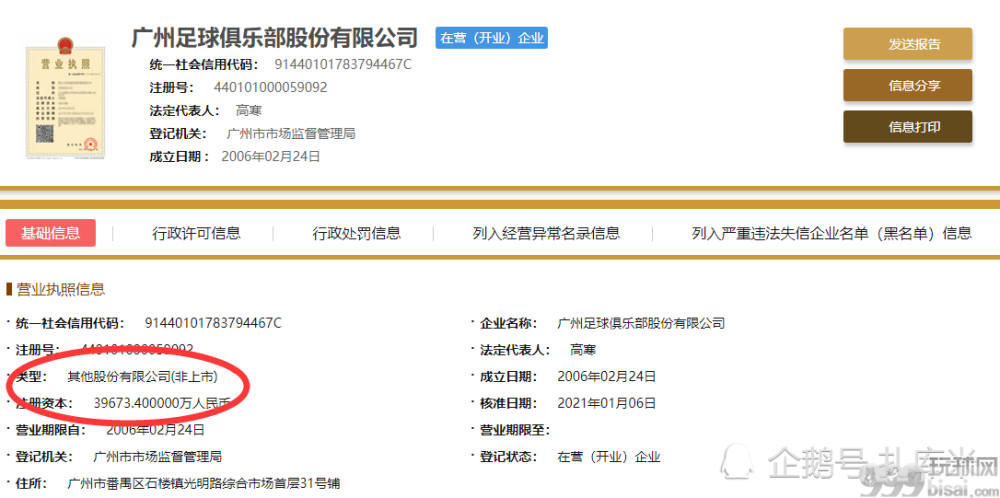
Task: Click the company title 广州足球俱乐部股份有限公司
Action: pos(274,38)
